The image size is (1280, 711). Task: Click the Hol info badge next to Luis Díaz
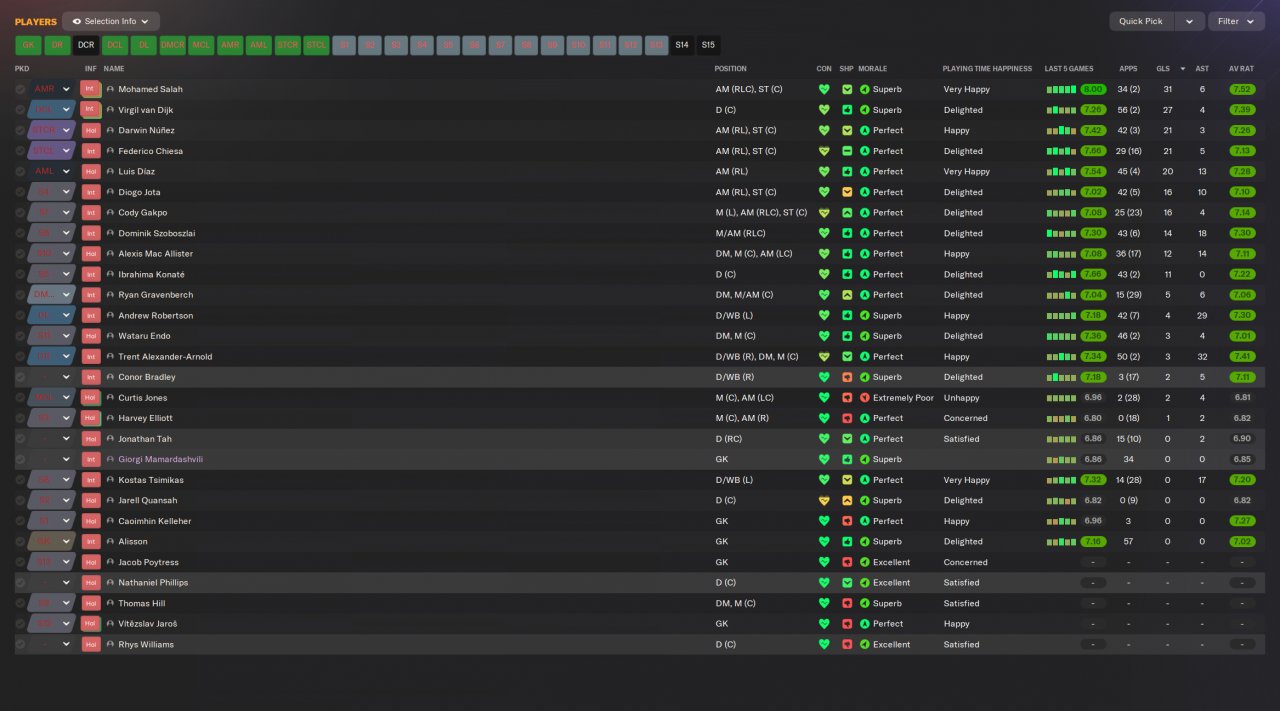point(91,171)
